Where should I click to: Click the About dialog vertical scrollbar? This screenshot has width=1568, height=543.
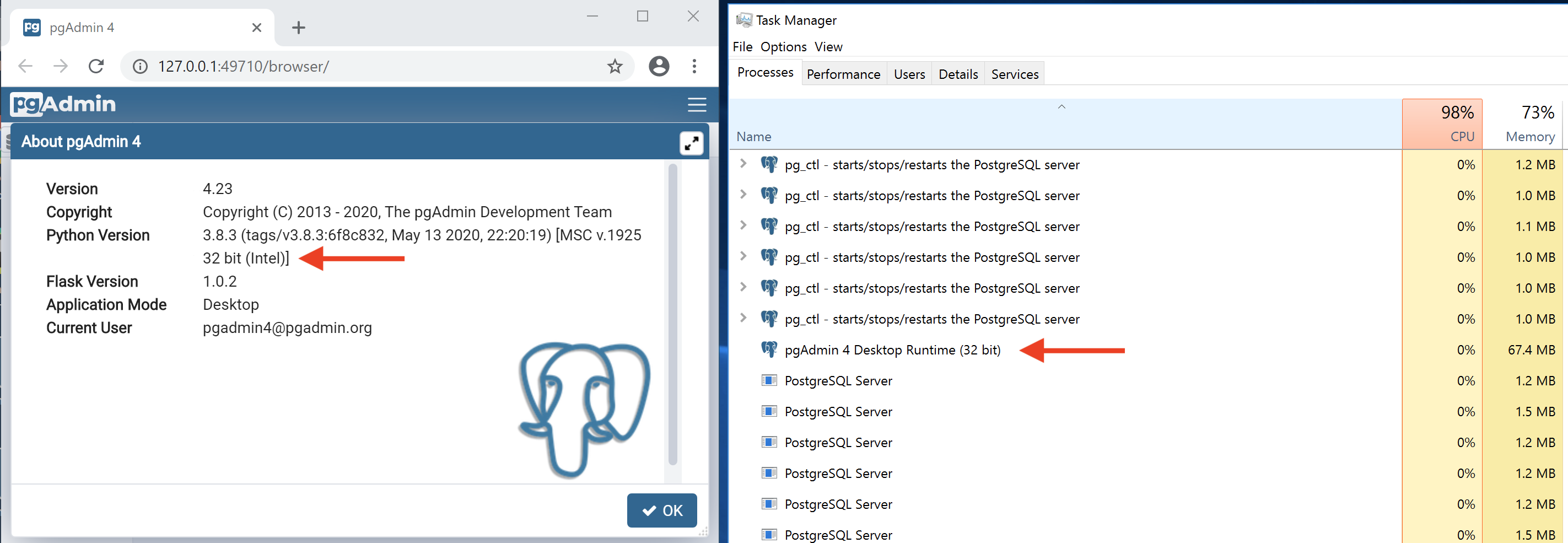[672, 314]
